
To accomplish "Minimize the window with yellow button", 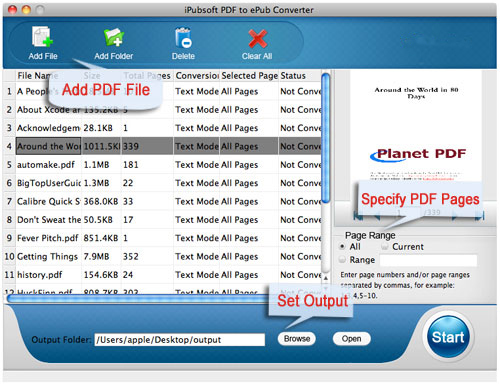I will [x=26, y=10].
